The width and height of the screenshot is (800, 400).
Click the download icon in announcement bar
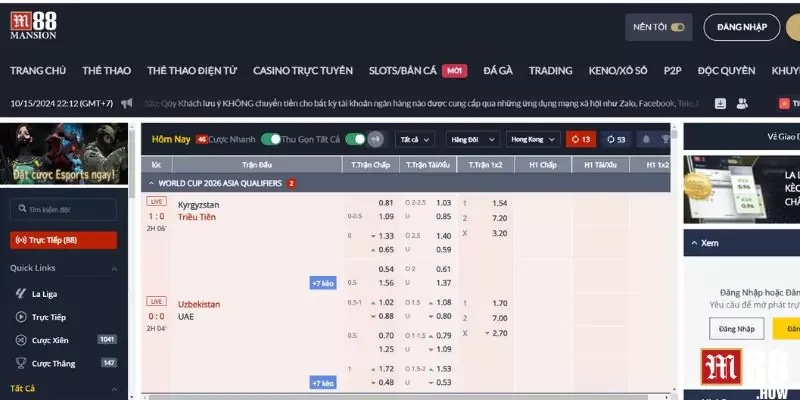coord(720,103)
